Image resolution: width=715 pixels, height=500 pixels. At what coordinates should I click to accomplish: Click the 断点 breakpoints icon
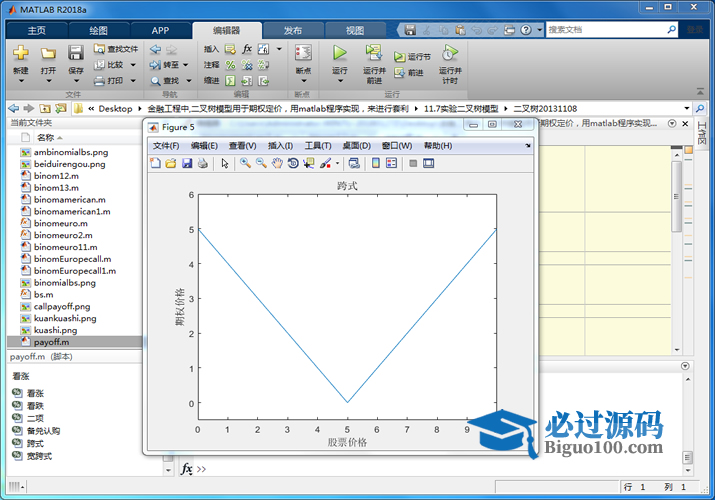click(303, 53)
